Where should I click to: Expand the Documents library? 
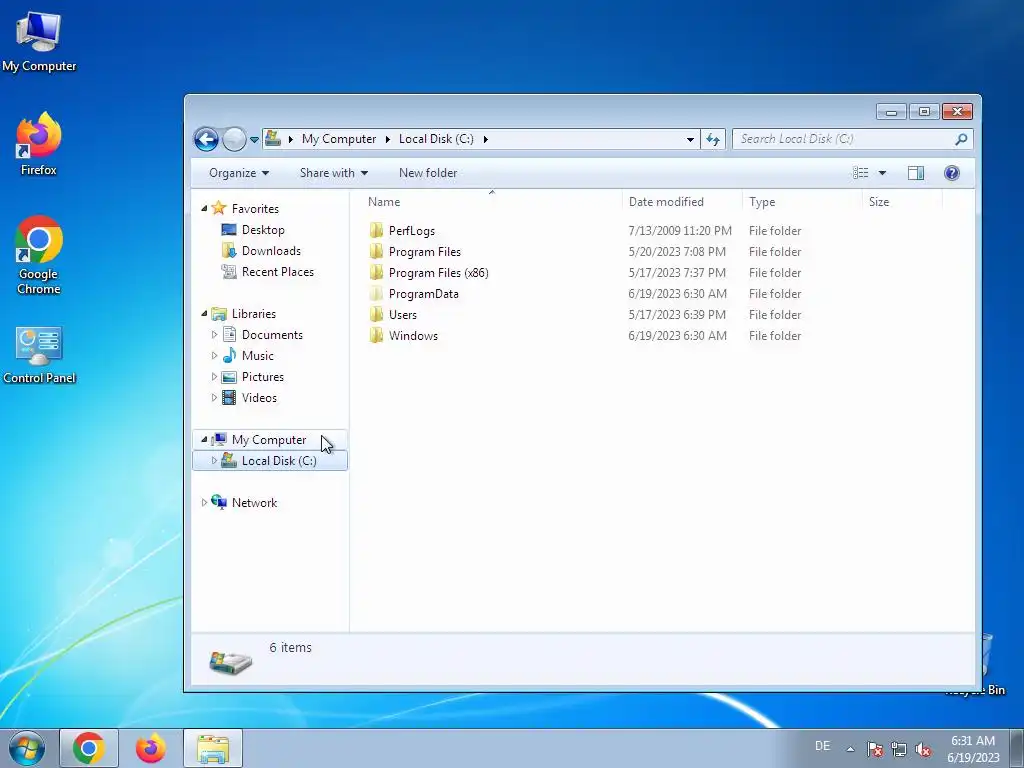pos(214,334)
